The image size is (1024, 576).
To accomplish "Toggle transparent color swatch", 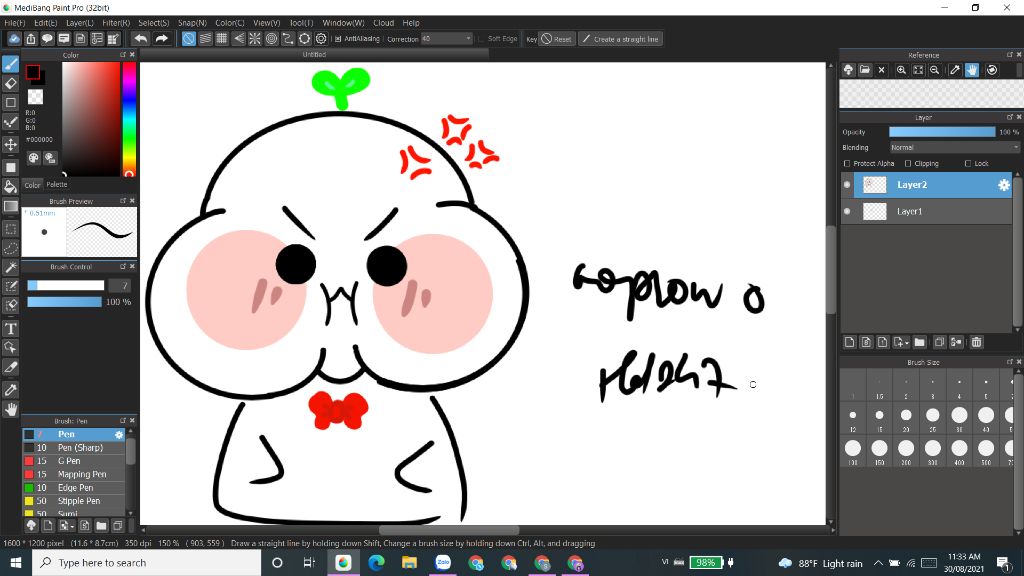I will coord(35,97).
